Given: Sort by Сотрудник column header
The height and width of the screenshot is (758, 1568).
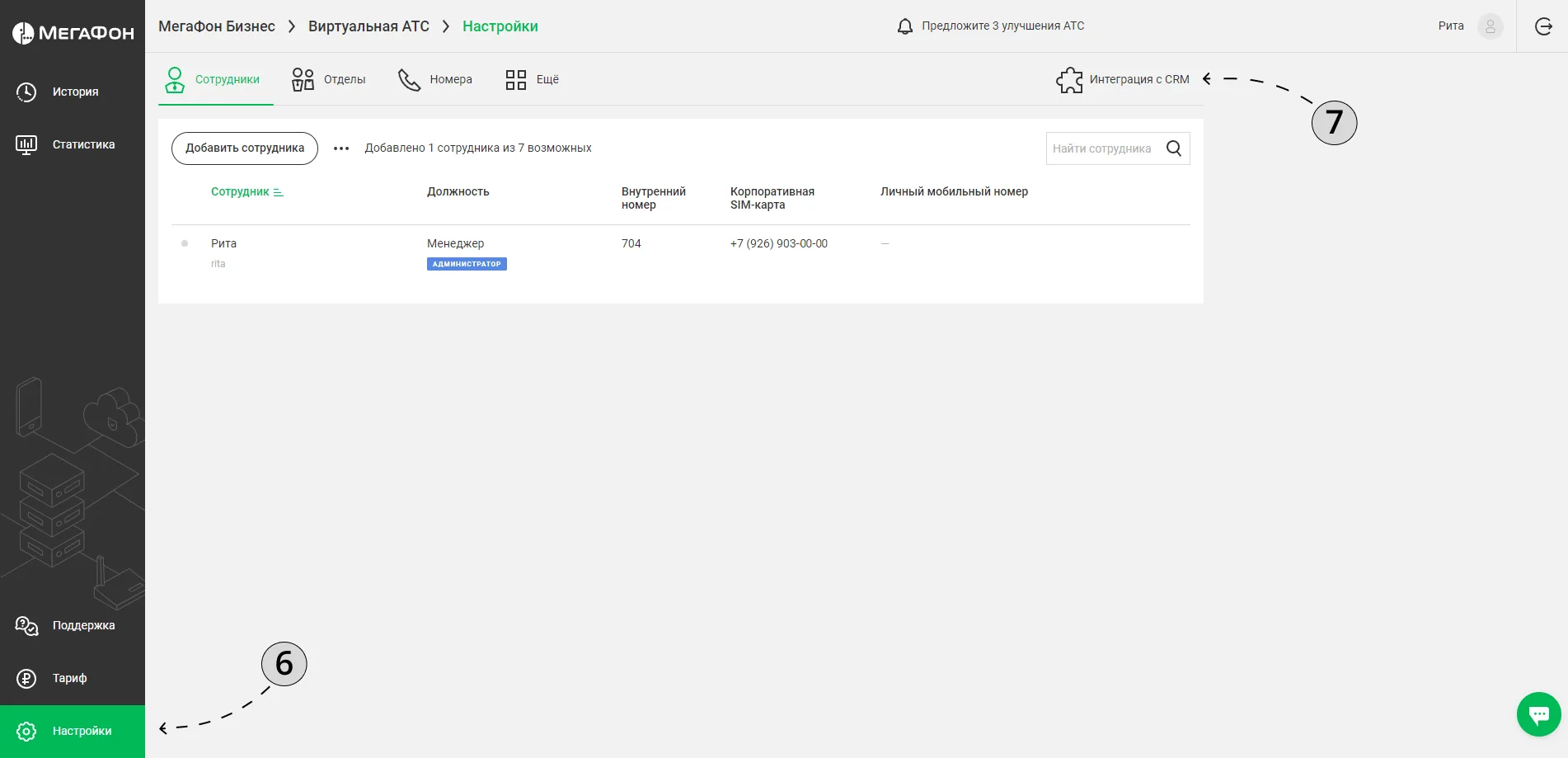Looking at the screenshot, I should pos(246,191).
